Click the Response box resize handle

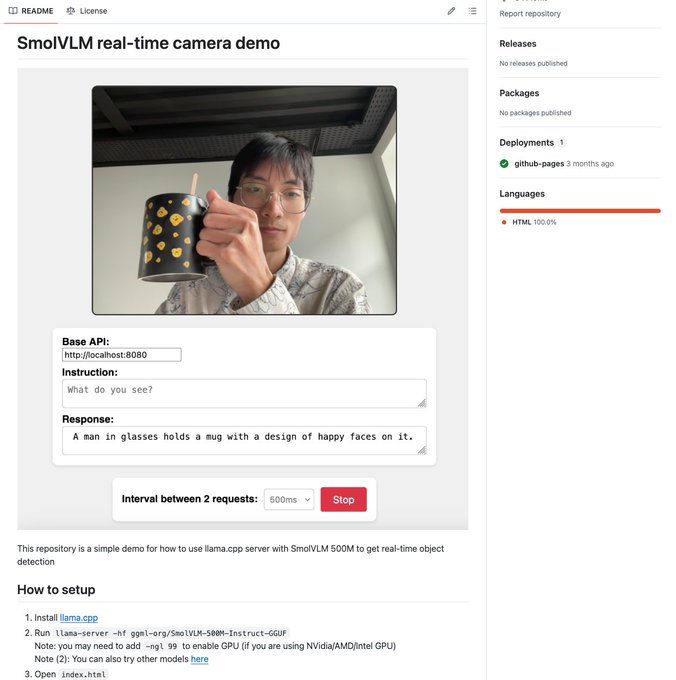(x=422, y=450)
